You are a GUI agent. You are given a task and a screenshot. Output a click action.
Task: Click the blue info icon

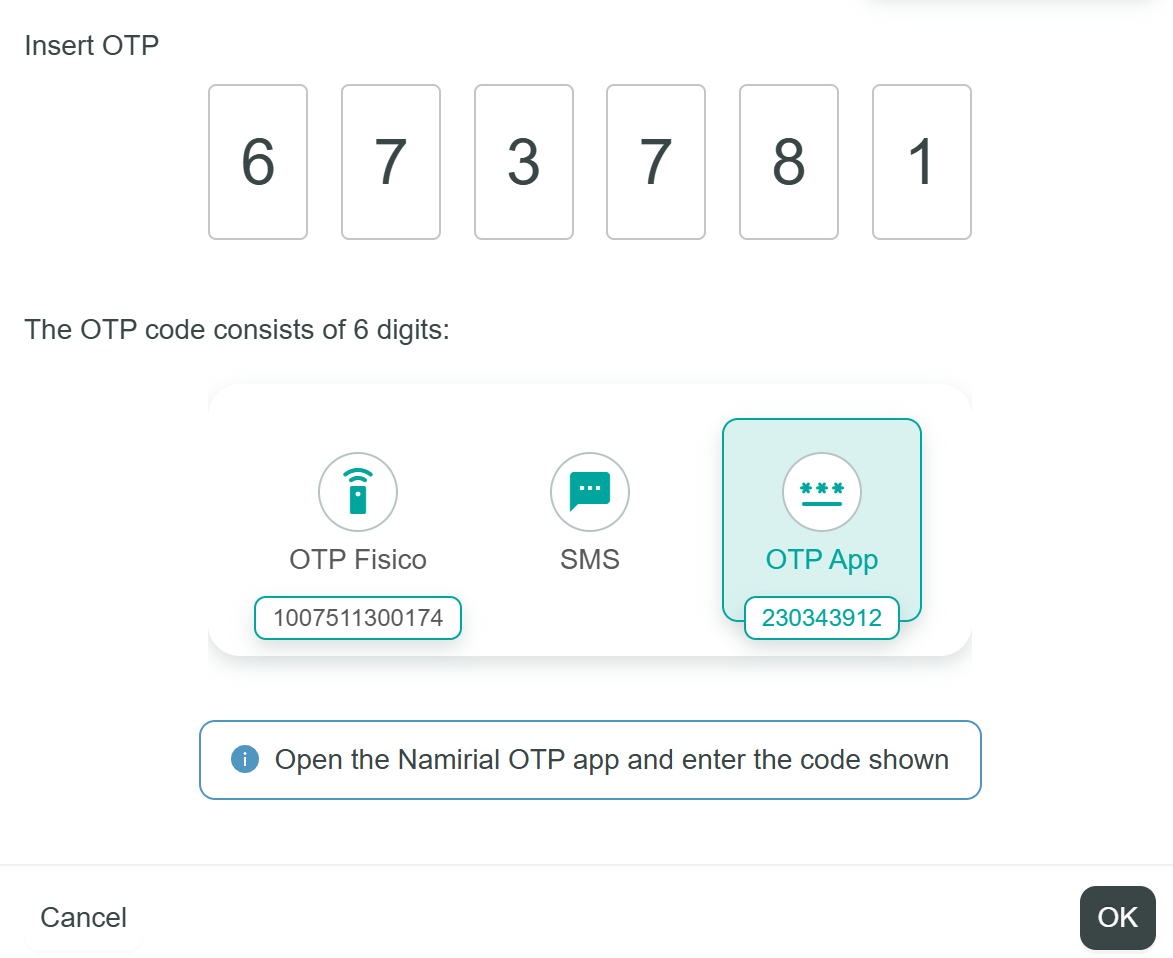click(245, 760)
